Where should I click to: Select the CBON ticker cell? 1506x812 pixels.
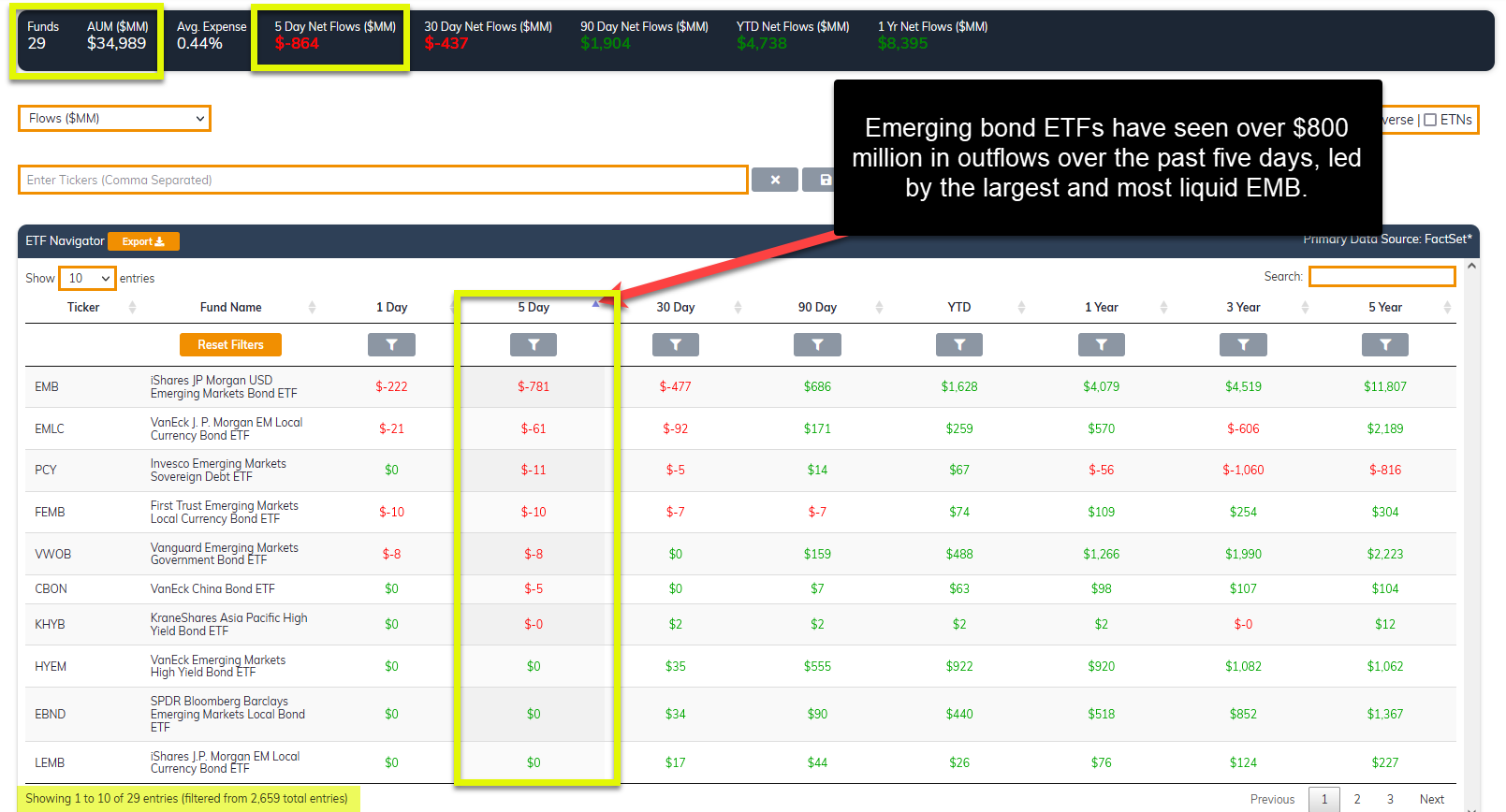pos(51,588)
